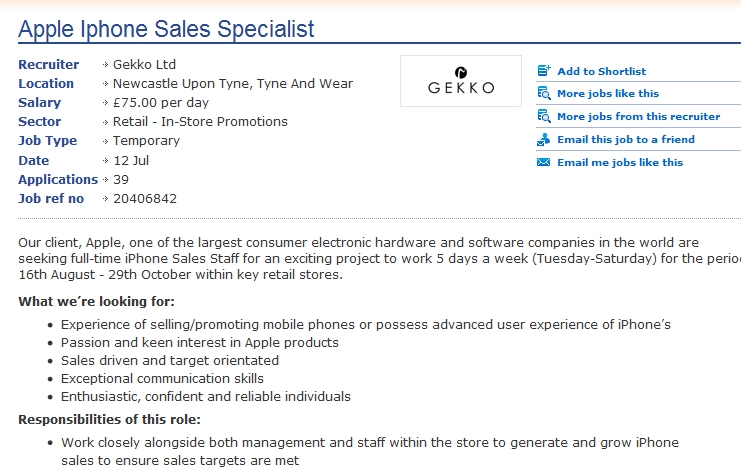Click the £75.00 per day salary value
Image resolution: width=741 pixels, height=471 pixels.
click(161, 103)
